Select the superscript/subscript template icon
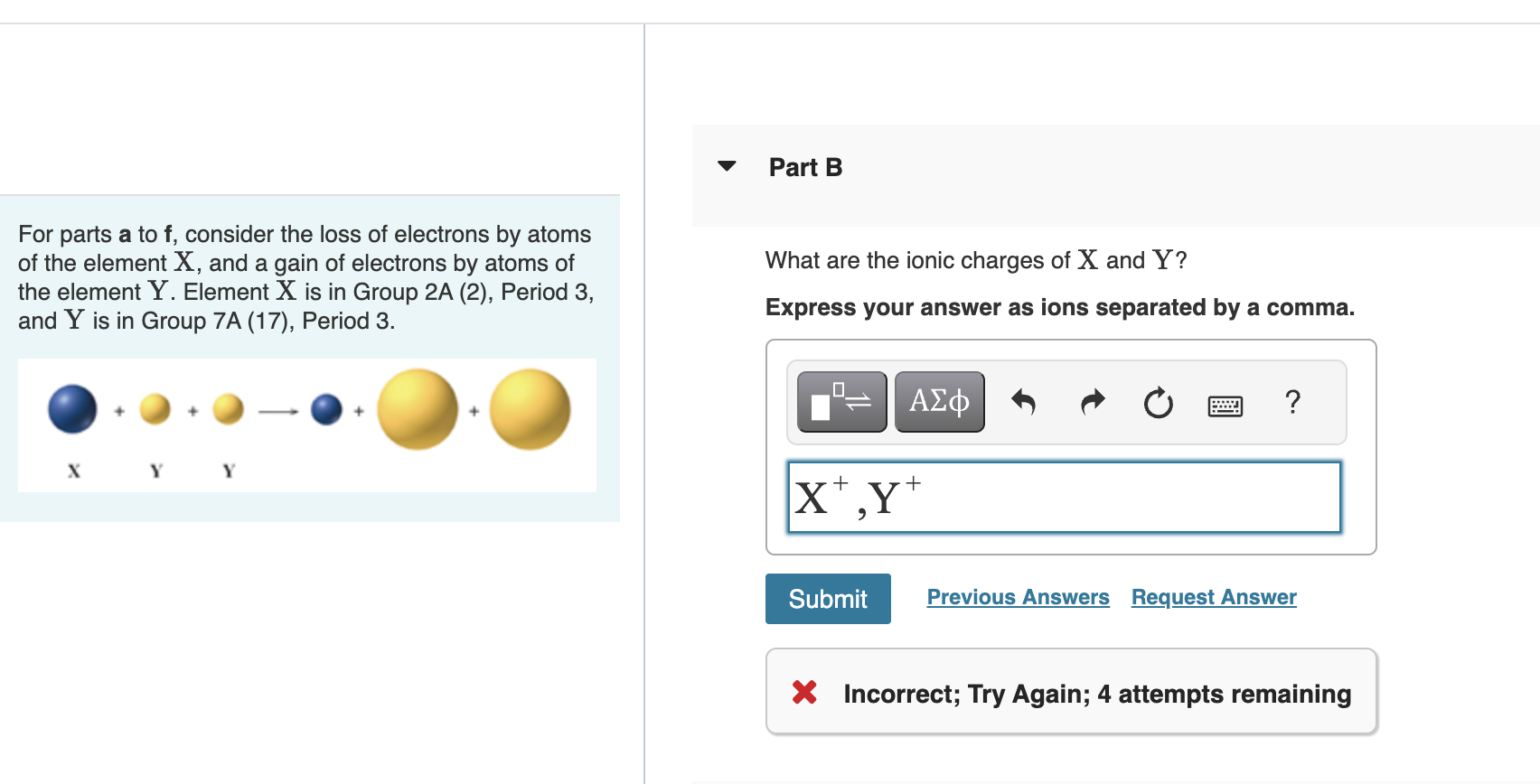This screenshot has height=784, width=1540. coord(840,401)
